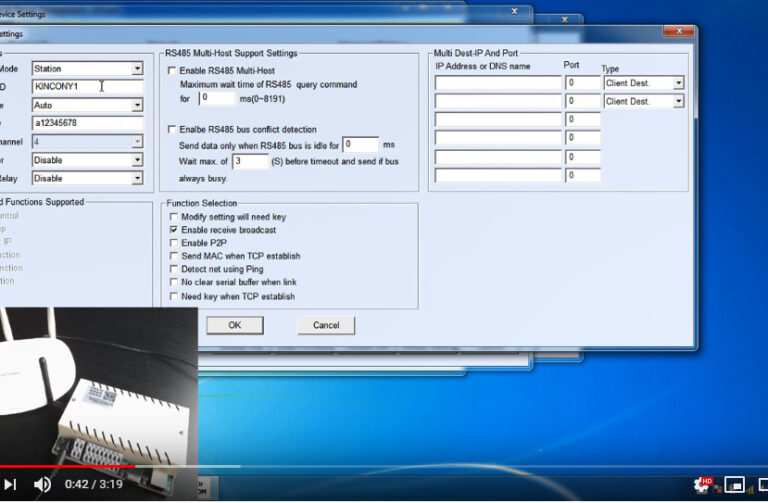Toggle miniplayer icon in video controls
The height and width of the screenshot is (503, 768).
pyautogui.click(x=734, y=485)
